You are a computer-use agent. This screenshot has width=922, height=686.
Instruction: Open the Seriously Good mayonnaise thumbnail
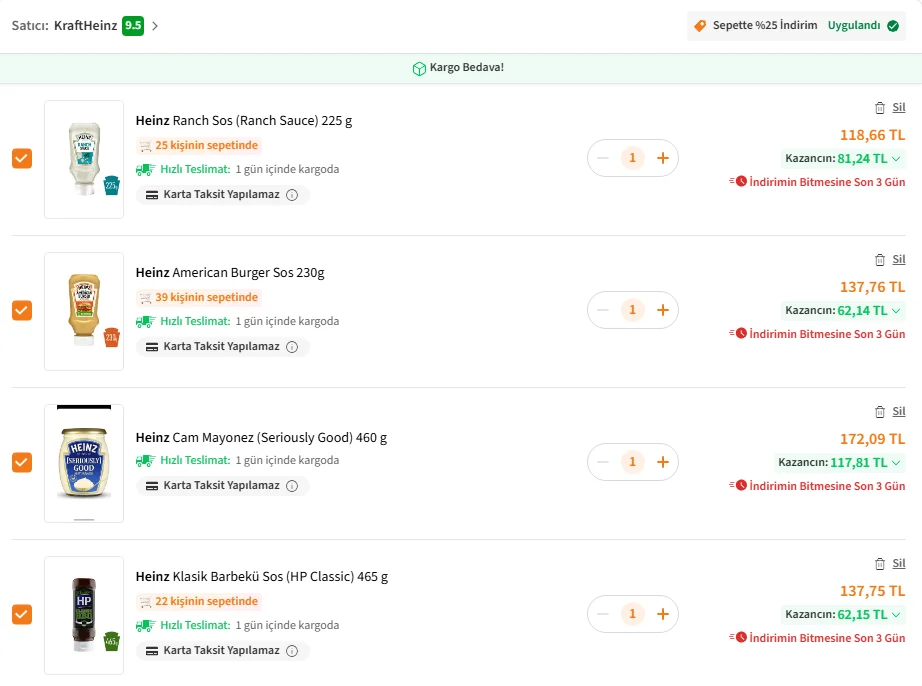tap(84, 463)
